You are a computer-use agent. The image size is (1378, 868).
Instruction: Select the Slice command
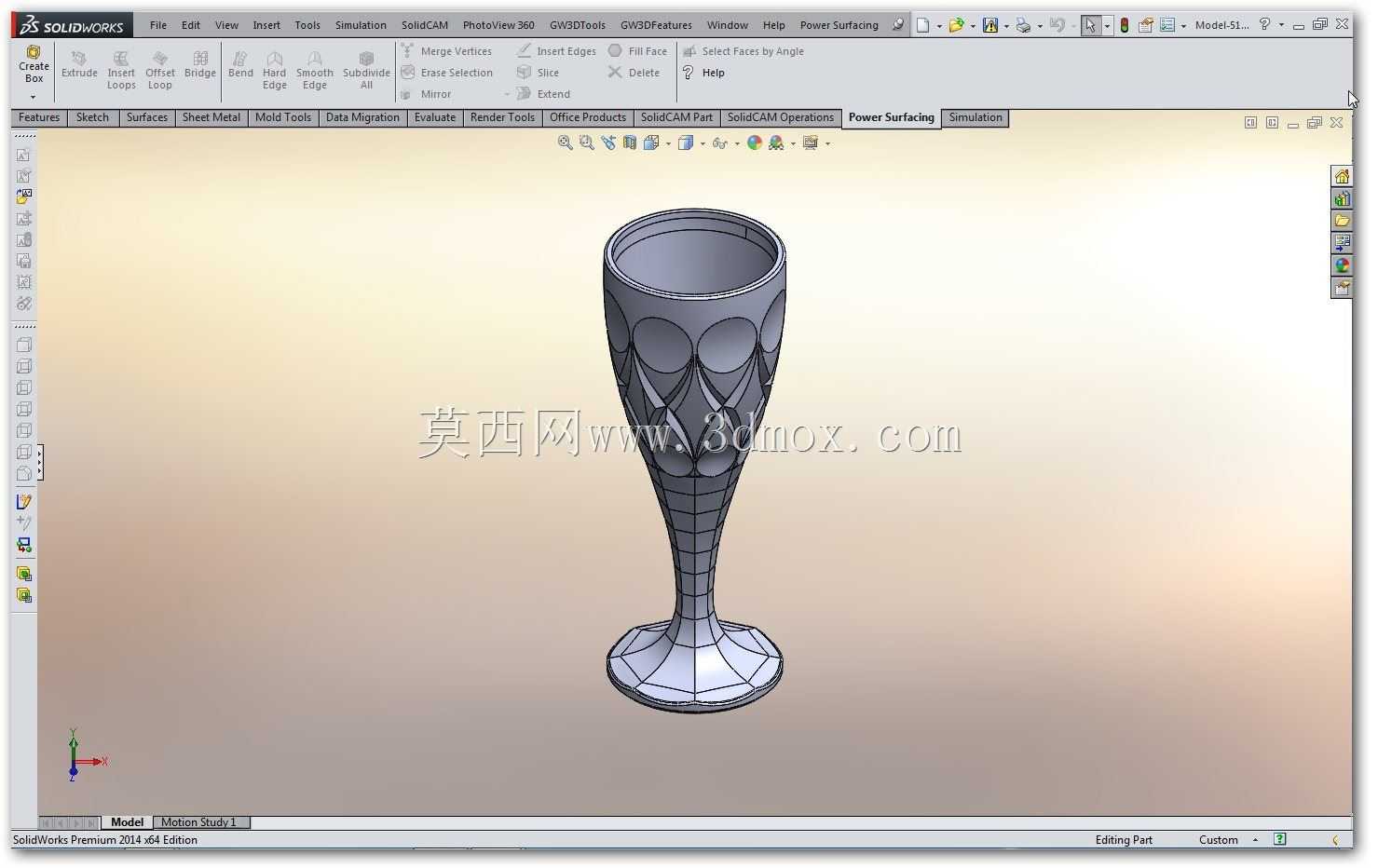pyautogui.click(x=538, y=73)
